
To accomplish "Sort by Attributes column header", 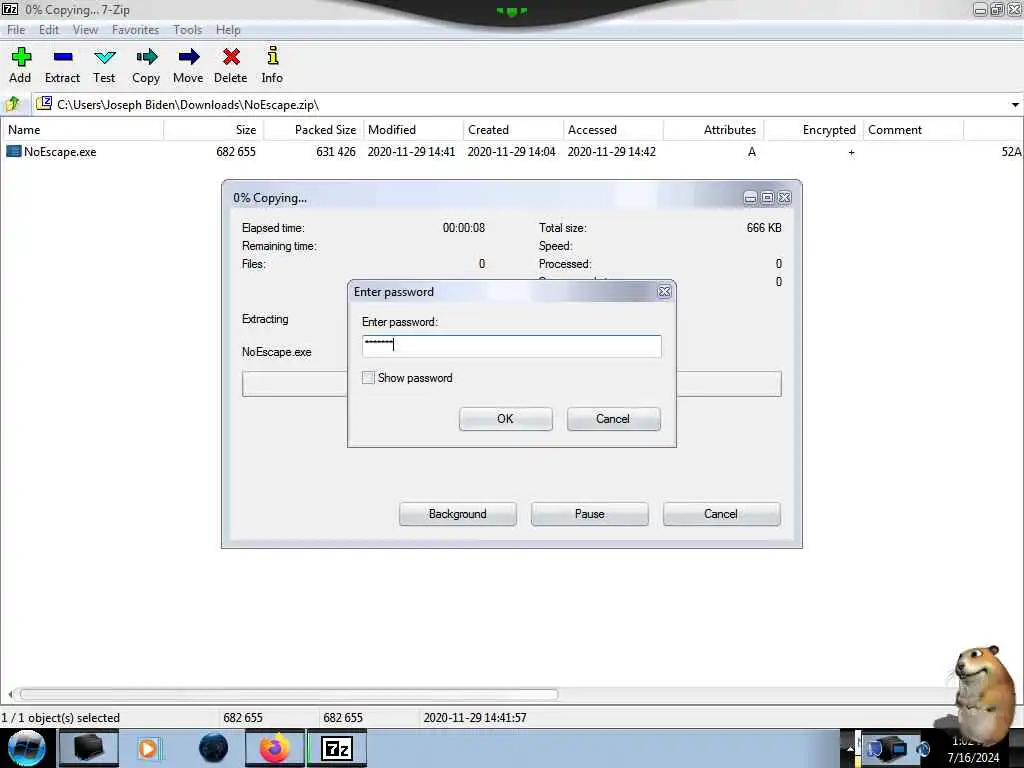I will point(713,130).
